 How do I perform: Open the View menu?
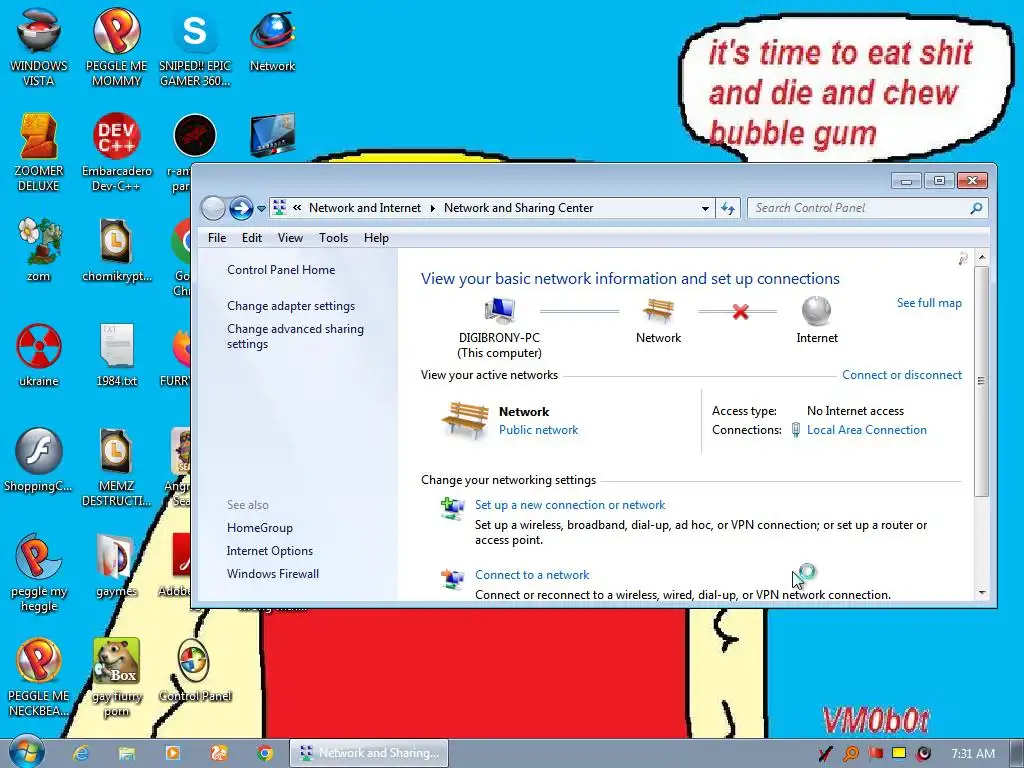coord(290,238)
